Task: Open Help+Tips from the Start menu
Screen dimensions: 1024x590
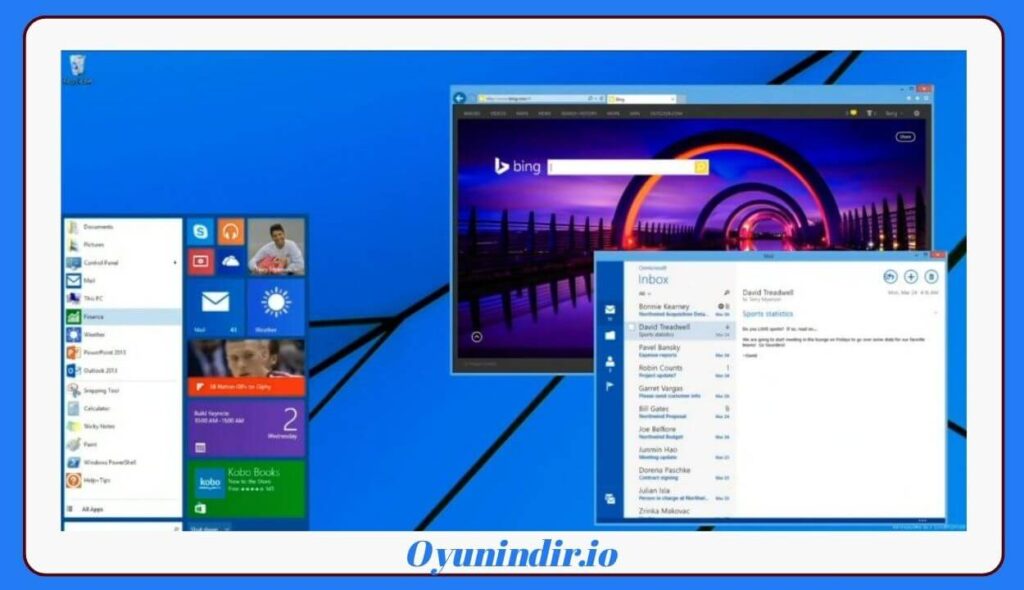Action: pyautogui.click(x=123, y=480)
